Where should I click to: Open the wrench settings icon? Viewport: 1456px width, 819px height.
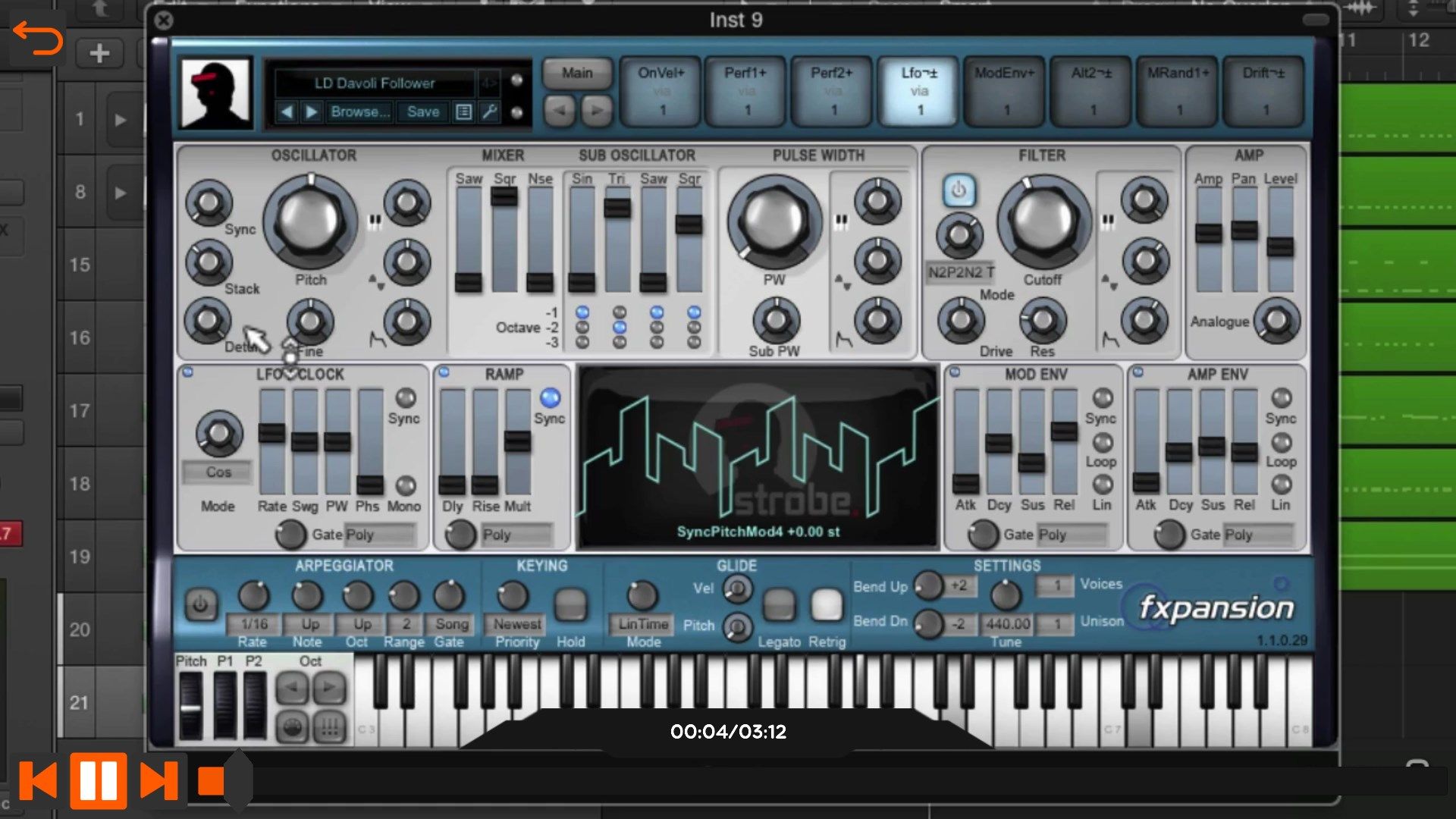click(490, 112)
